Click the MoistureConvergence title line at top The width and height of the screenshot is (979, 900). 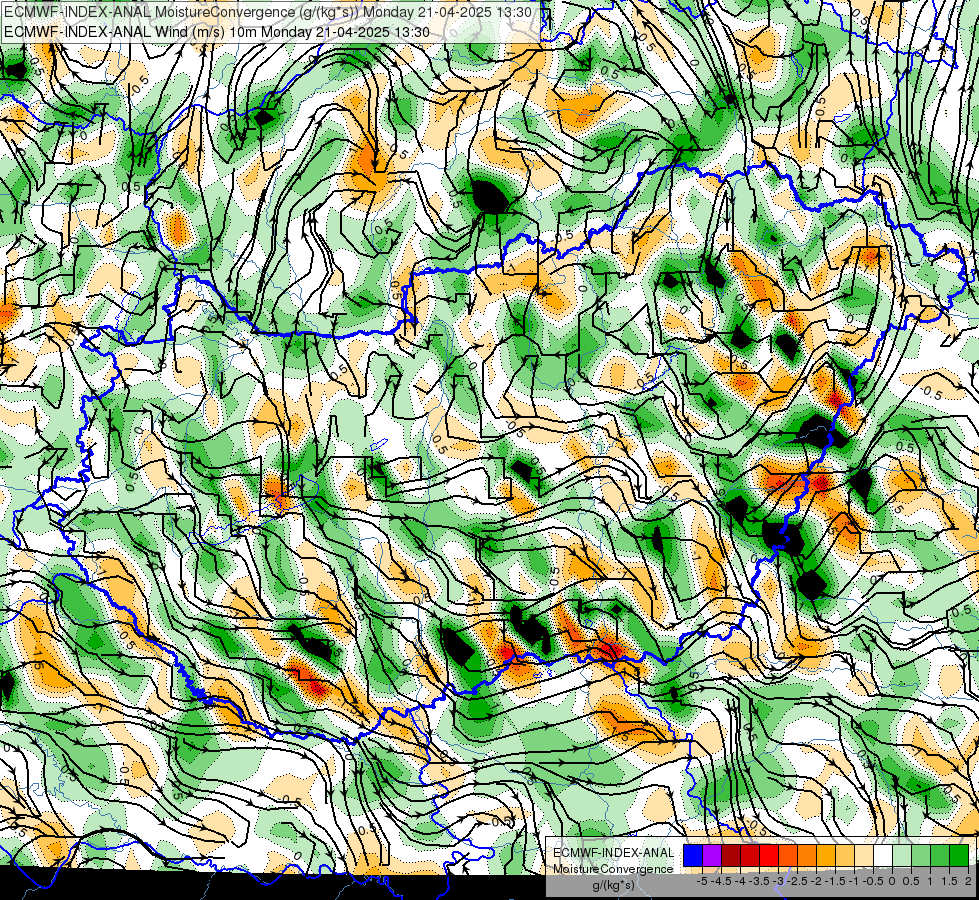click(268, 12)
